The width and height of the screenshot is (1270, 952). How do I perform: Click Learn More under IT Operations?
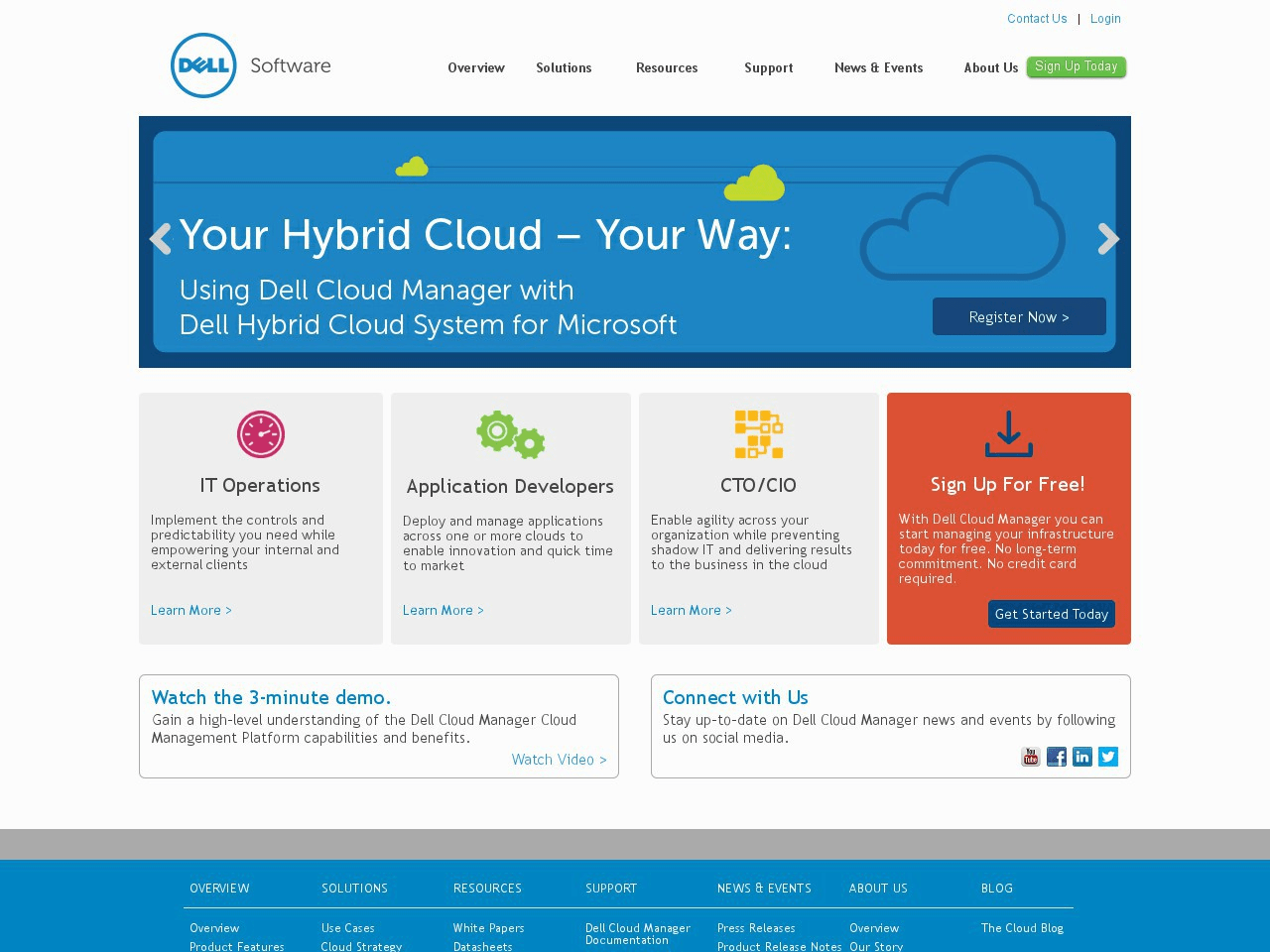(191, 610)
